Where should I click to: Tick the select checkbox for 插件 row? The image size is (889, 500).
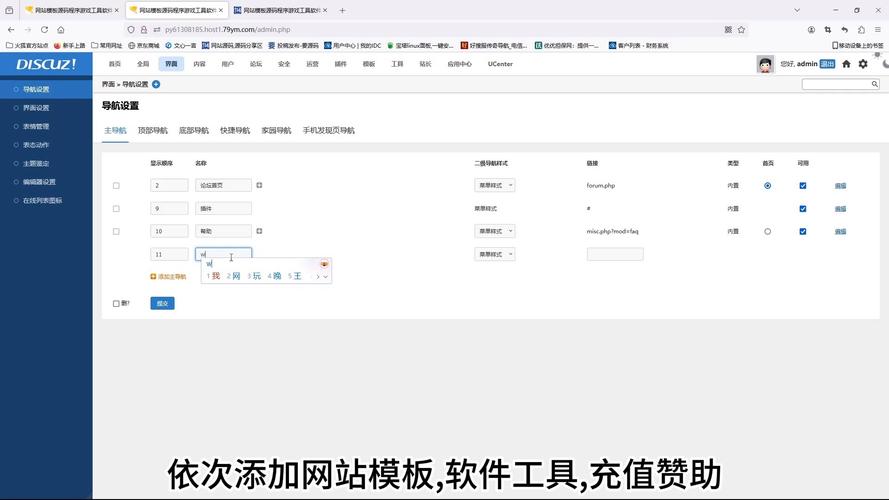tap(116, 209)
